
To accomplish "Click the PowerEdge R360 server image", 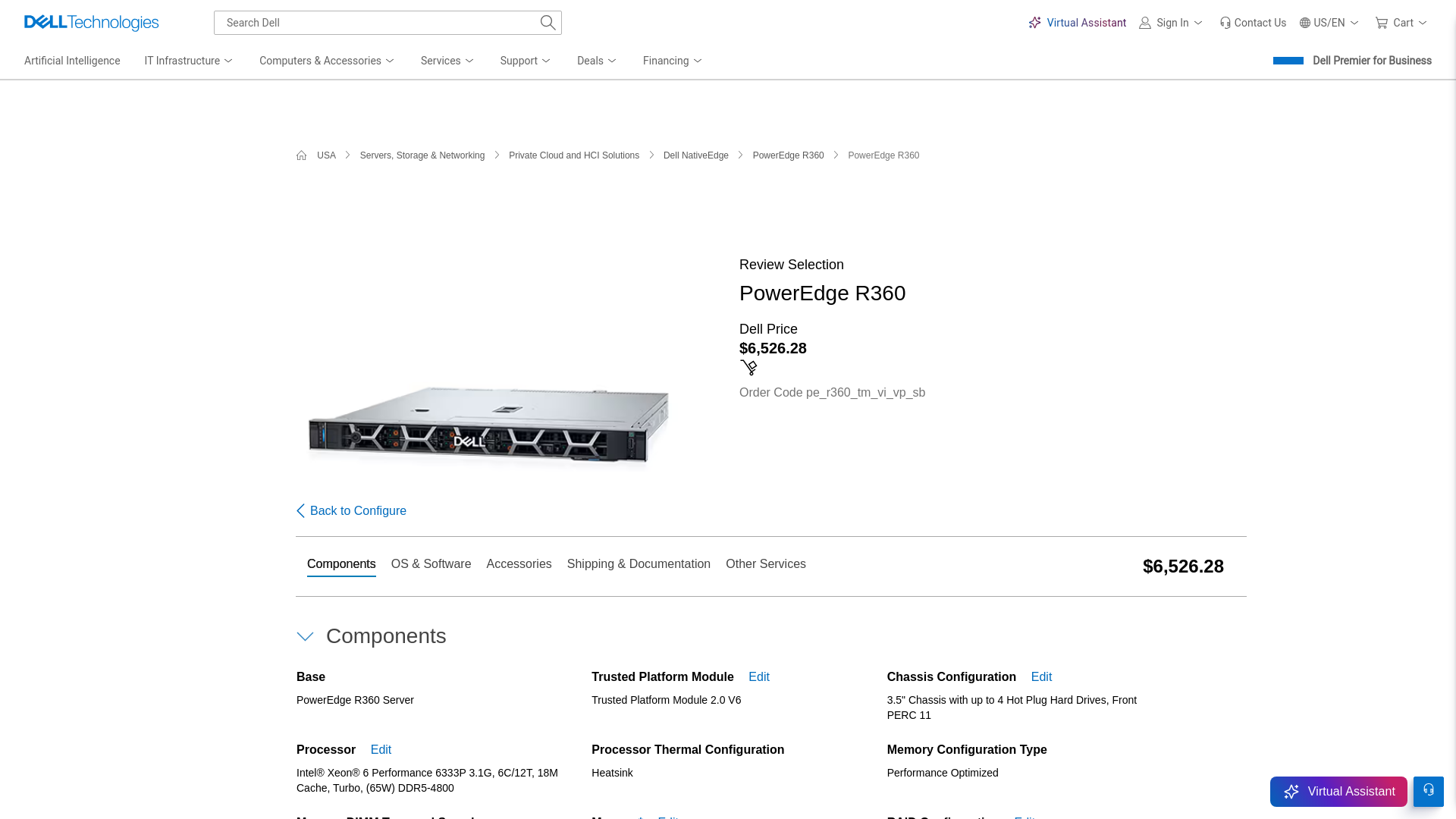I will tap(488, 427).
